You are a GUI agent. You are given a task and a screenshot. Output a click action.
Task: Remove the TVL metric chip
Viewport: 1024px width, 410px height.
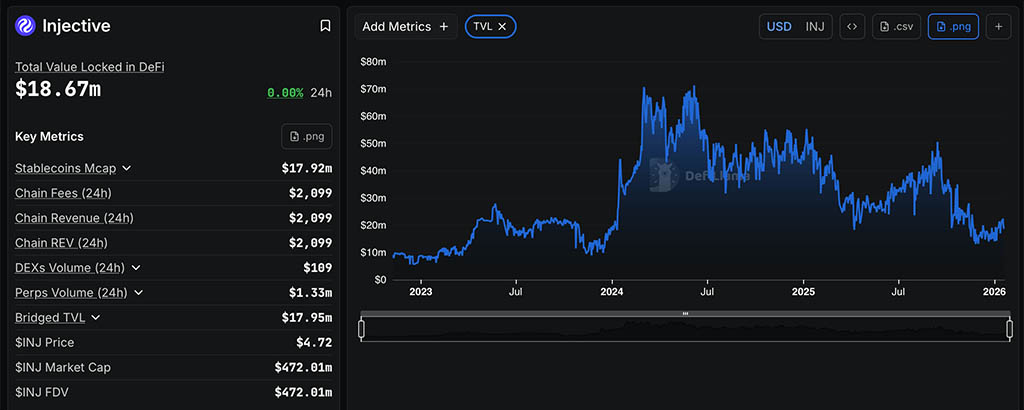click(x=502, y=27)
